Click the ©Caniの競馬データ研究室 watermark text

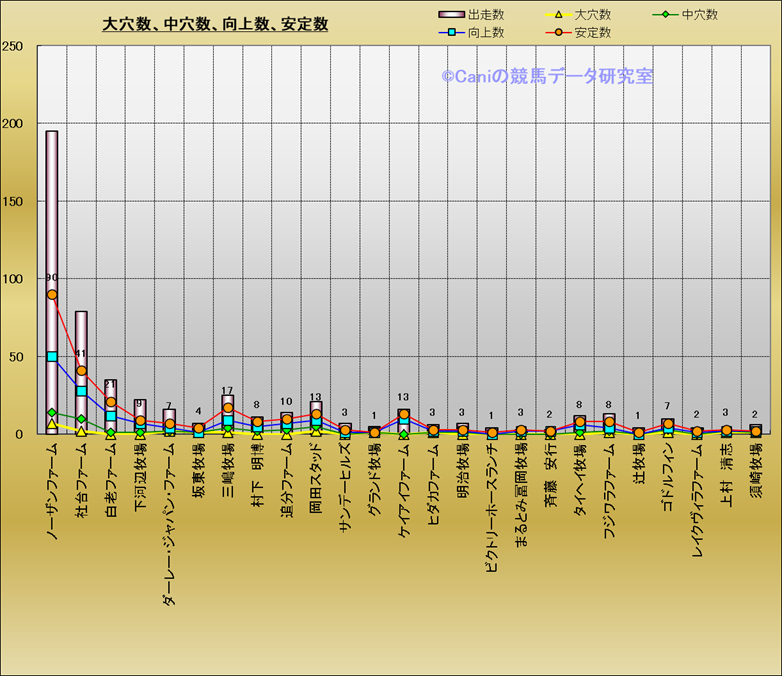pos(547,76)
